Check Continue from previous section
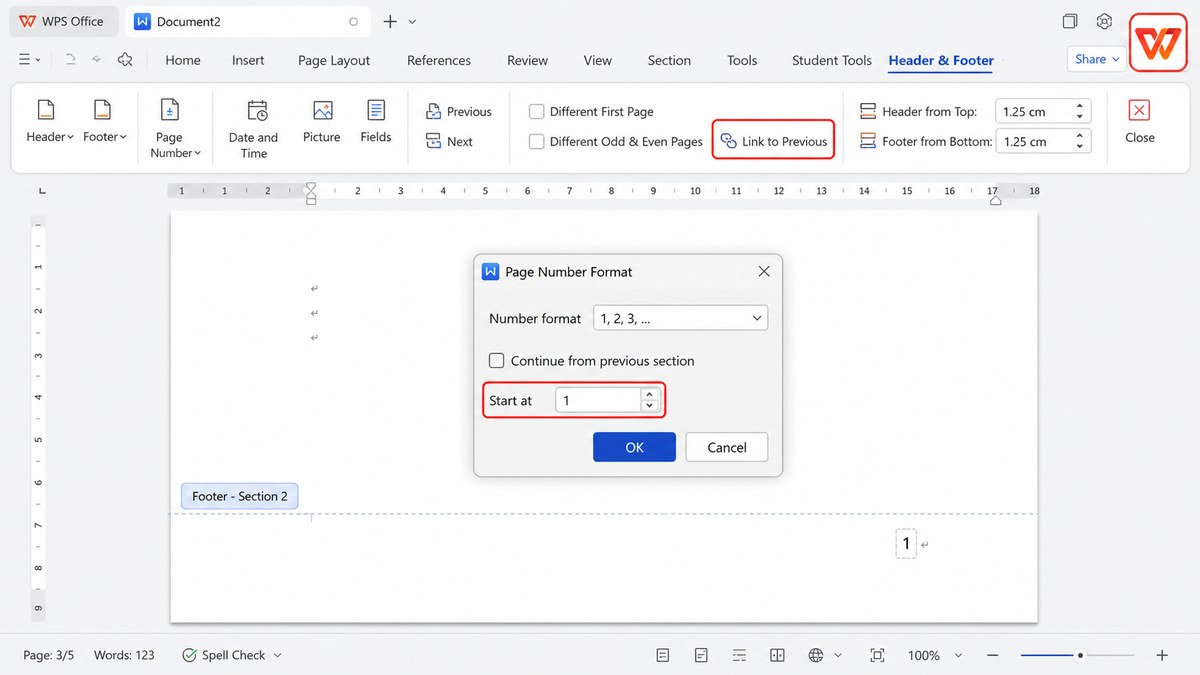The width and height of the screenshot is (1200, 675). 496,361
